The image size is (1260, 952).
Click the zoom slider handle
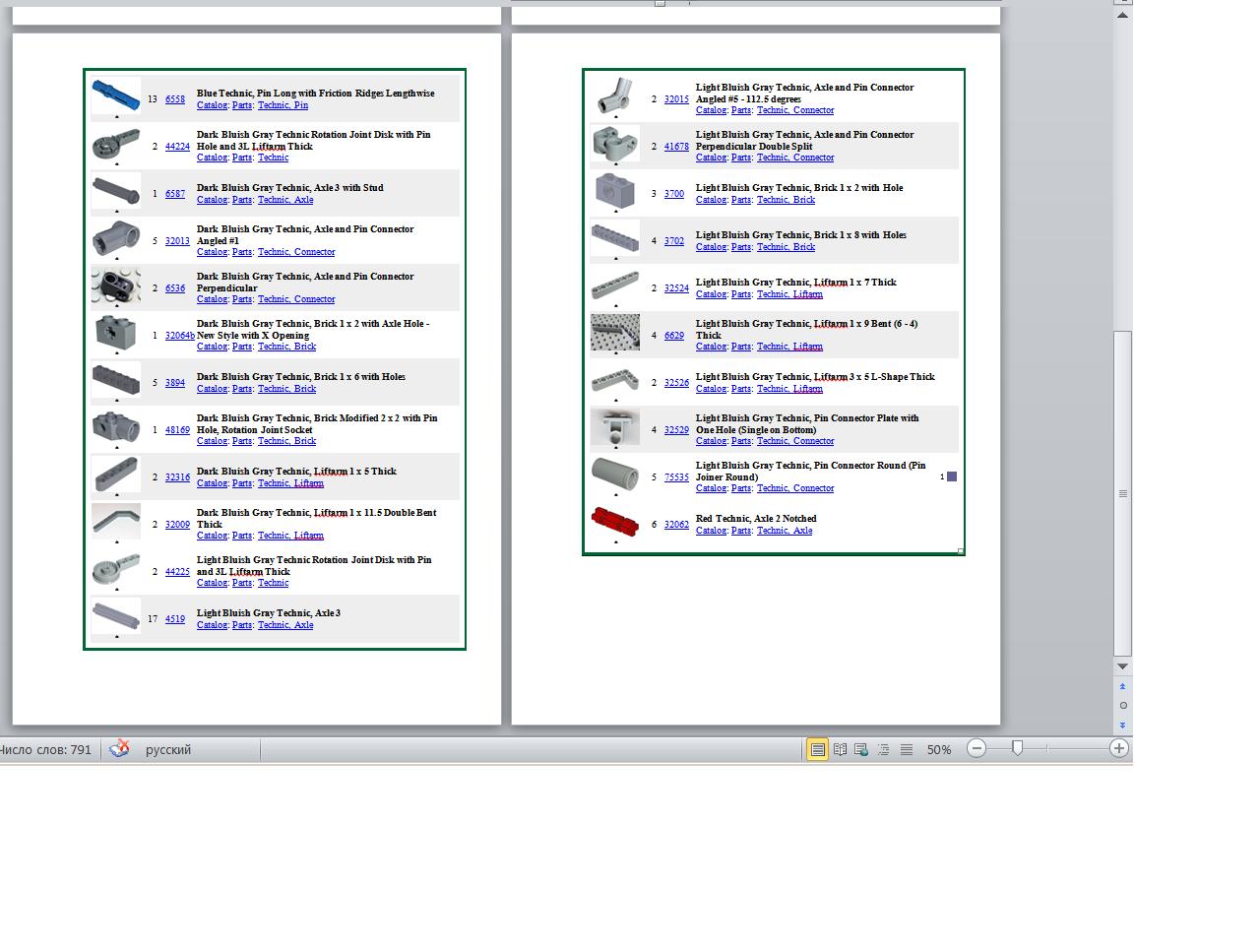point(1017,748)
